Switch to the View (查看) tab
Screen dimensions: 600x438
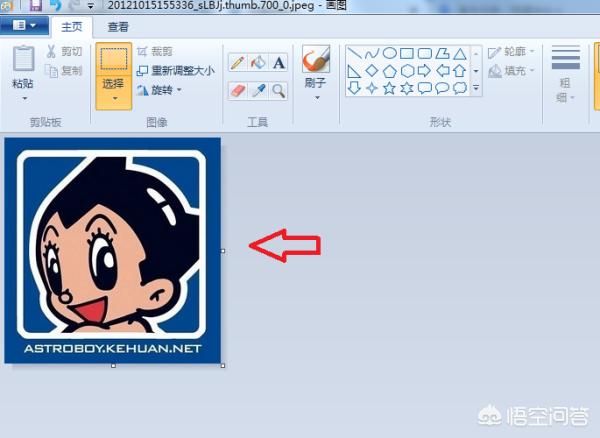pyautogui.click(x=118, y=27)
